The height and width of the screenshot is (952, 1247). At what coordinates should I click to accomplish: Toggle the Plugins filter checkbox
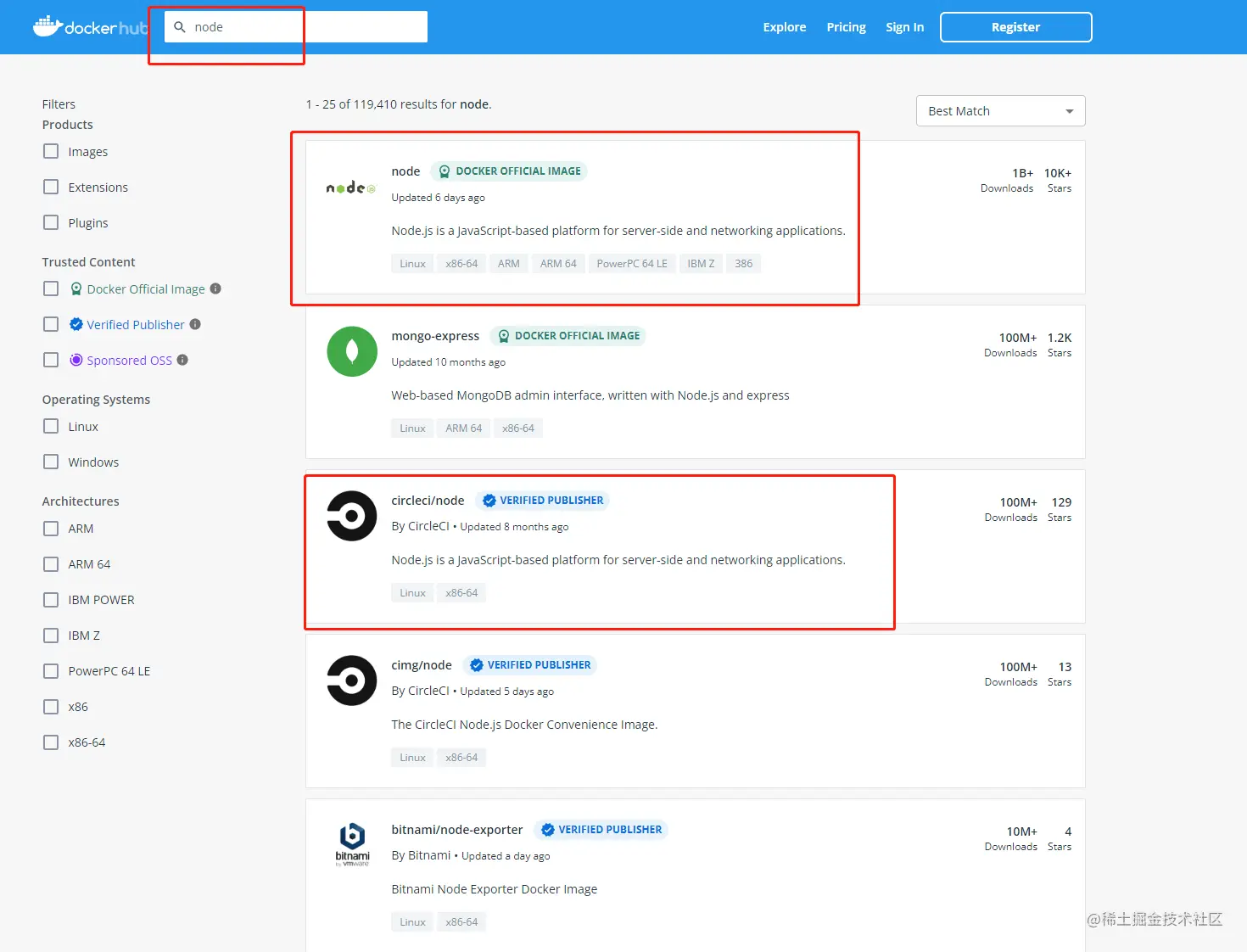pyautogui.click(x=51, y=222)
